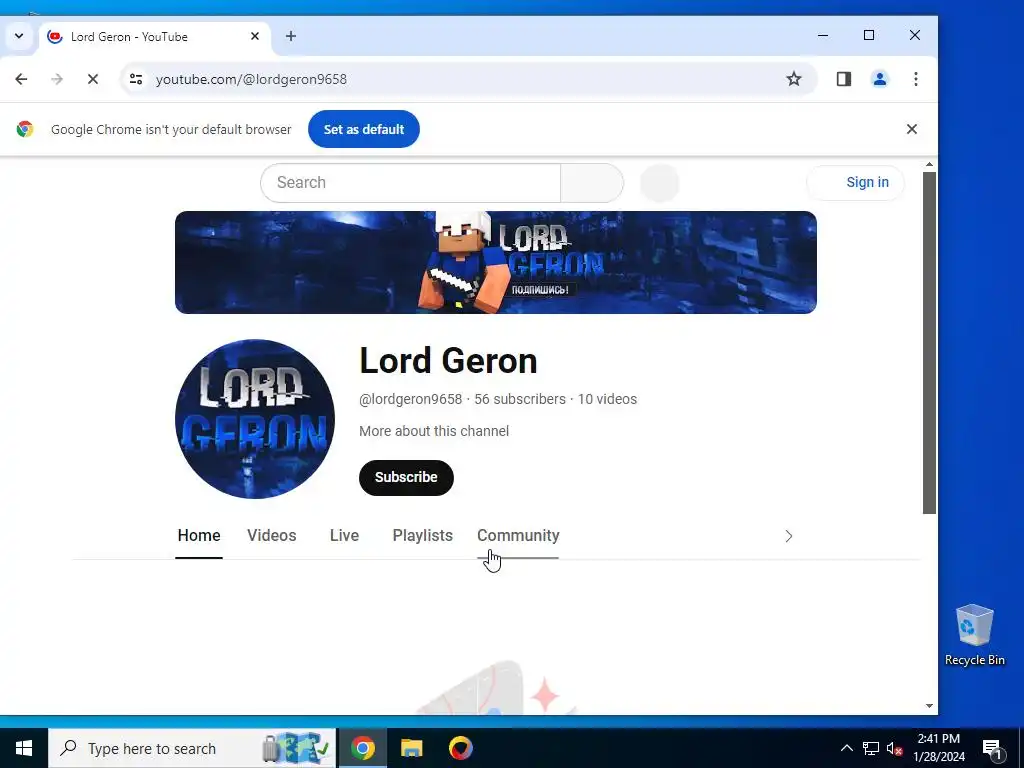Subscribe to Lord Geron channel
The image size is (1024, 768).
(x=406, y=477)
